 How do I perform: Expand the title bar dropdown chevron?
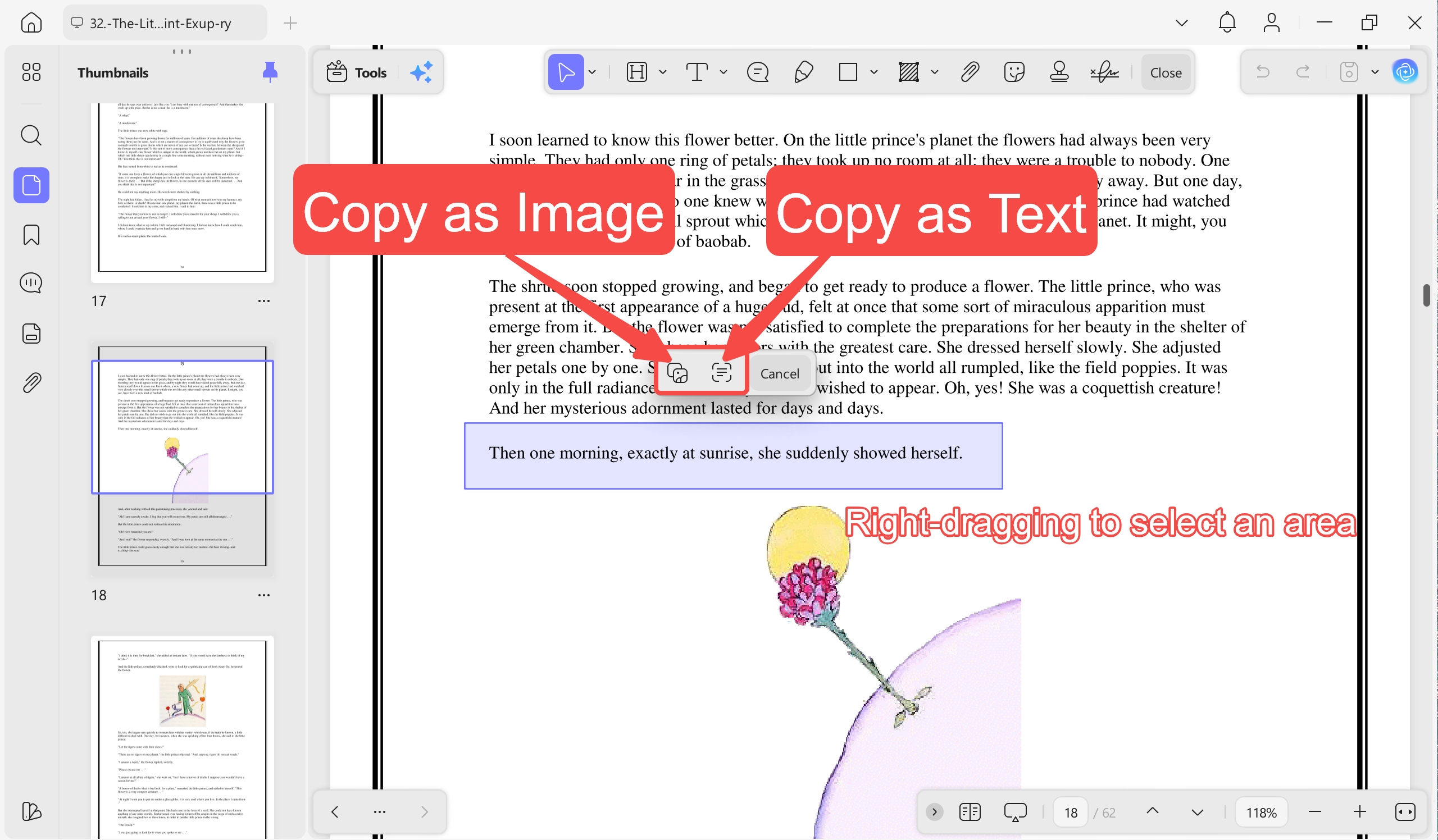pyautogui.click(x=1181, y=23)
